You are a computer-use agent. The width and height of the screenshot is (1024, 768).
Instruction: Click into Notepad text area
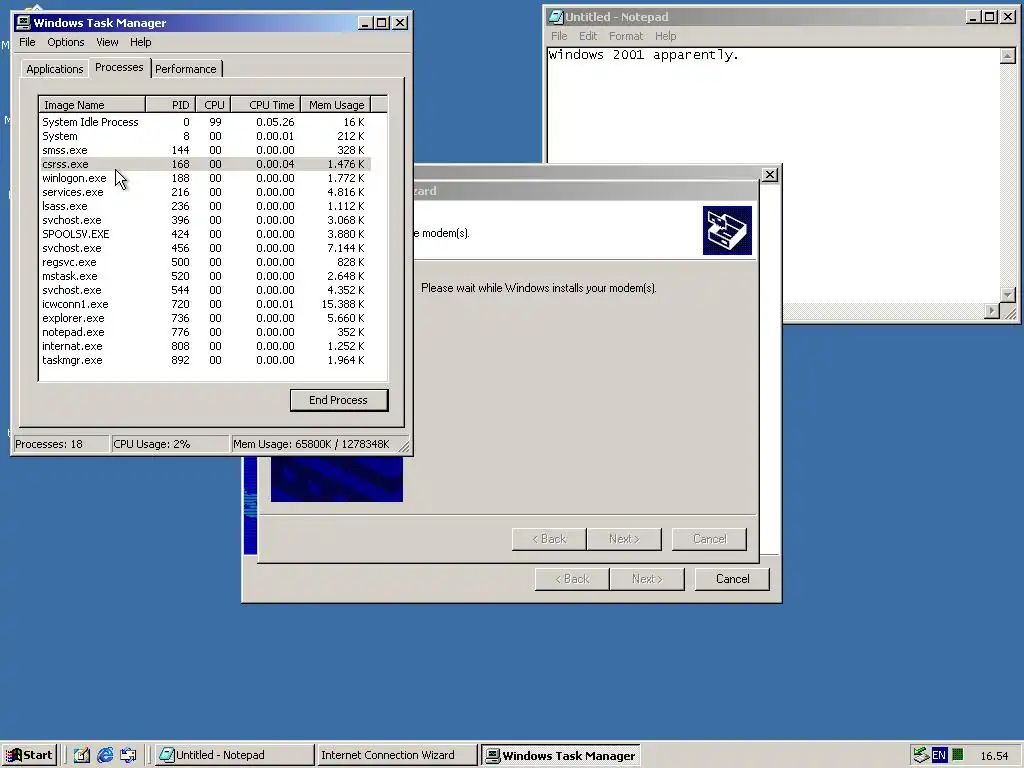(774, 111)
